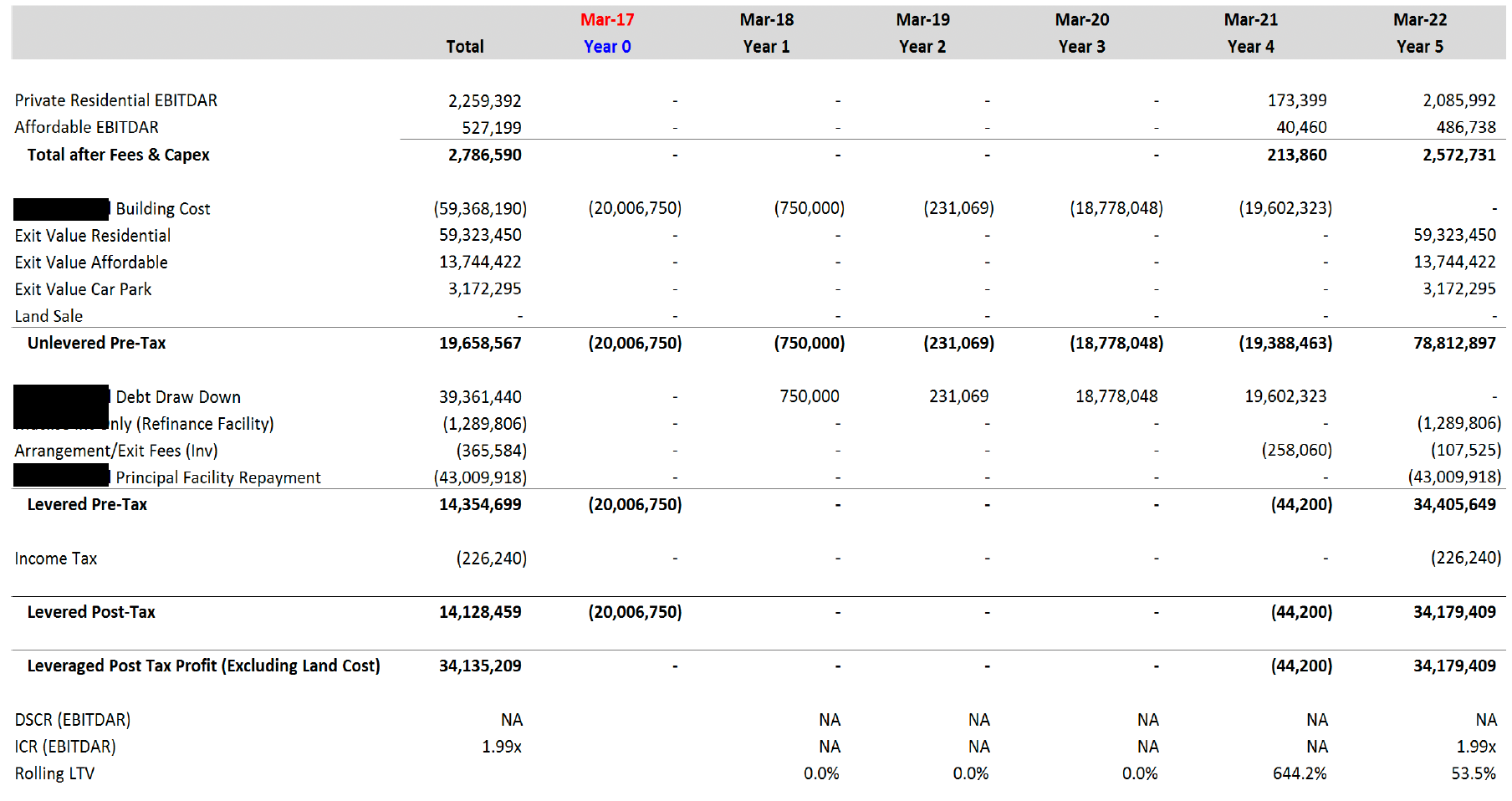
Task: Select the Year 3 header cell
Action: (x=1082, y=47)
